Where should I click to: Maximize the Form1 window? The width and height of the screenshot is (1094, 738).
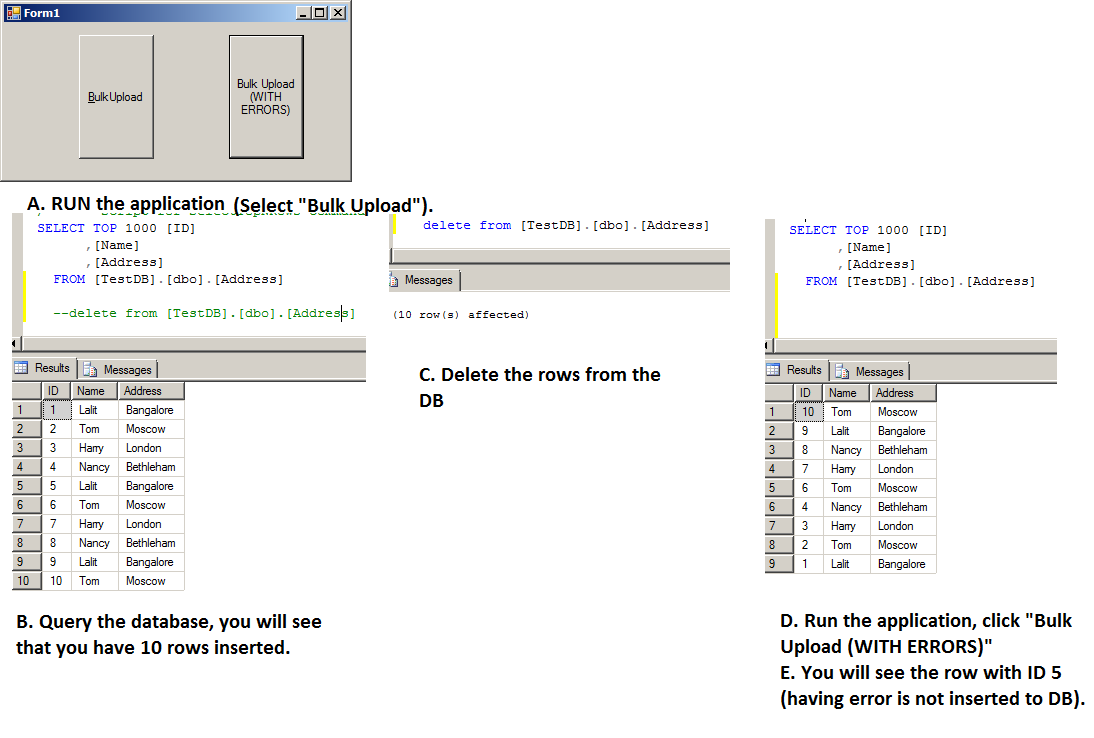320,13
